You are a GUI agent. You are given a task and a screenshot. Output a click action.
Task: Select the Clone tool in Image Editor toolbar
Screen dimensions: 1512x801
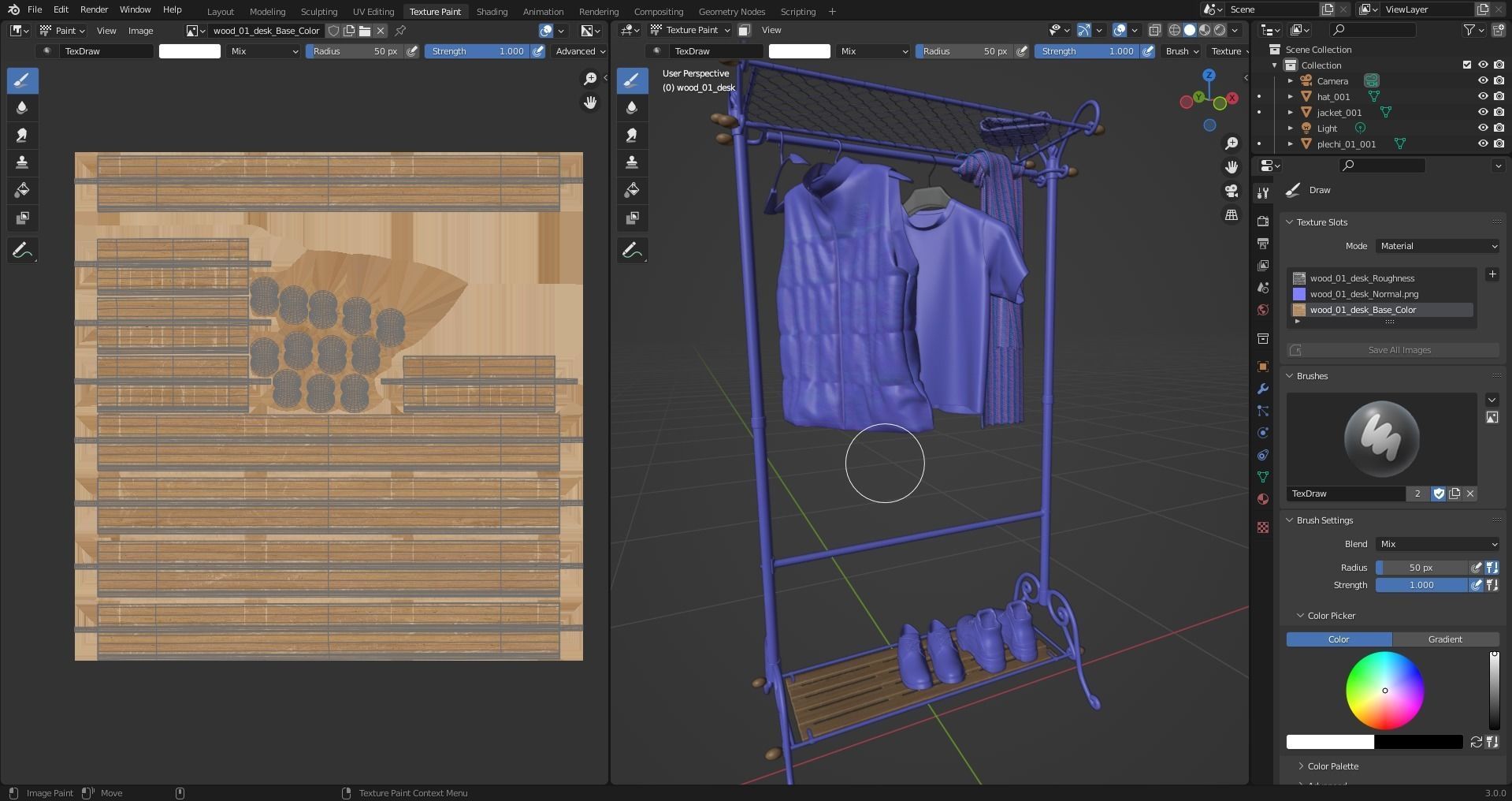(22, 162)
